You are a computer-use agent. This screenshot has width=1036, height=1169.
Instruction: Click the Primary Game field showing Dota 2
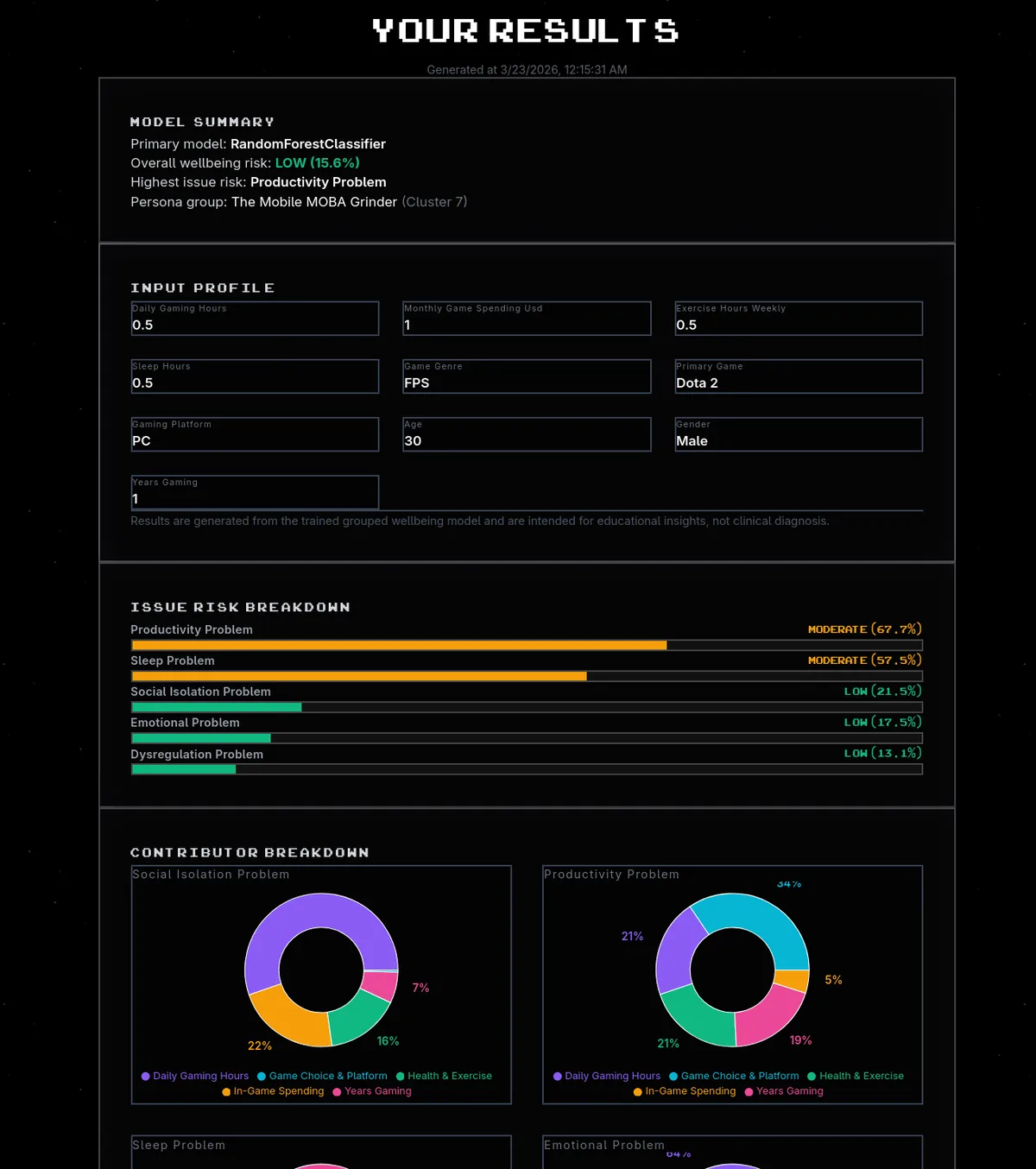(799, 376)
